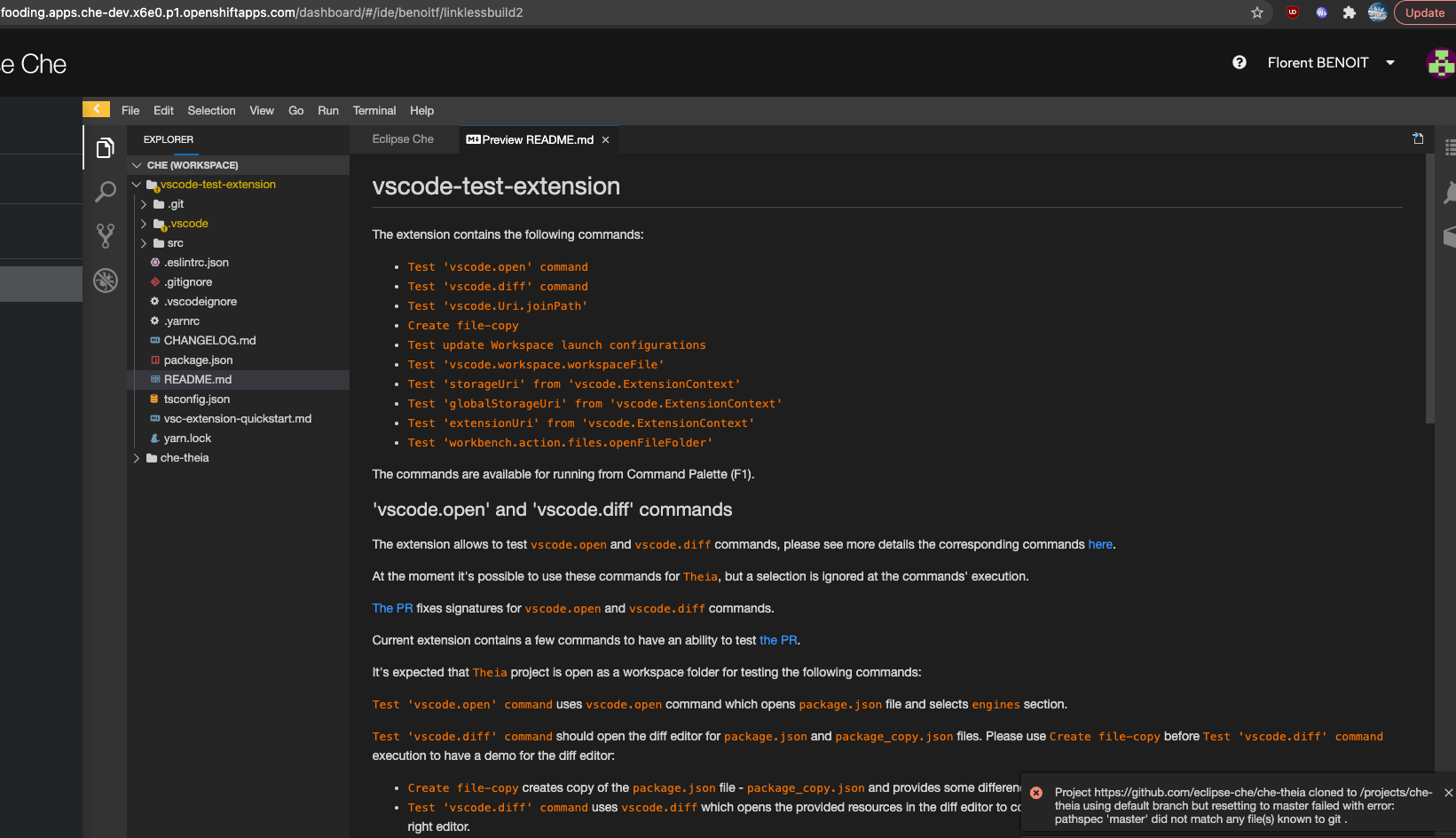Image resolution: width=1456 pixels, height=838 pixels.
Task: Click the Eclipse Che logo text
Action: coord(34,64)
